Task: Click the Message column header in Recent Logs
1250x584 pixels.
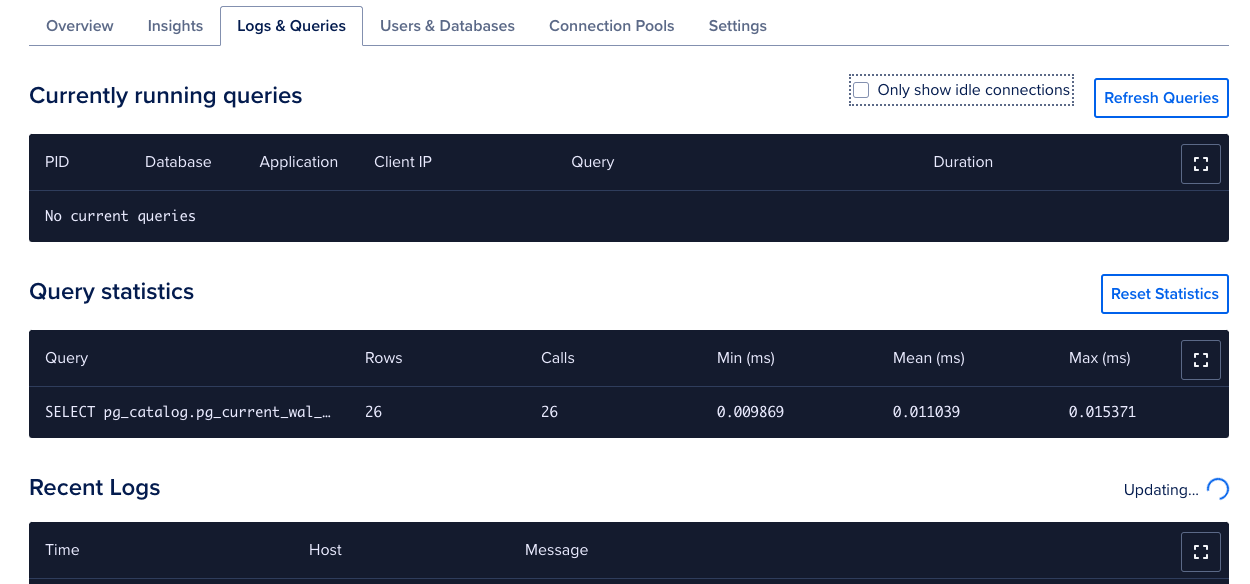Action: [x=557, y=550]
